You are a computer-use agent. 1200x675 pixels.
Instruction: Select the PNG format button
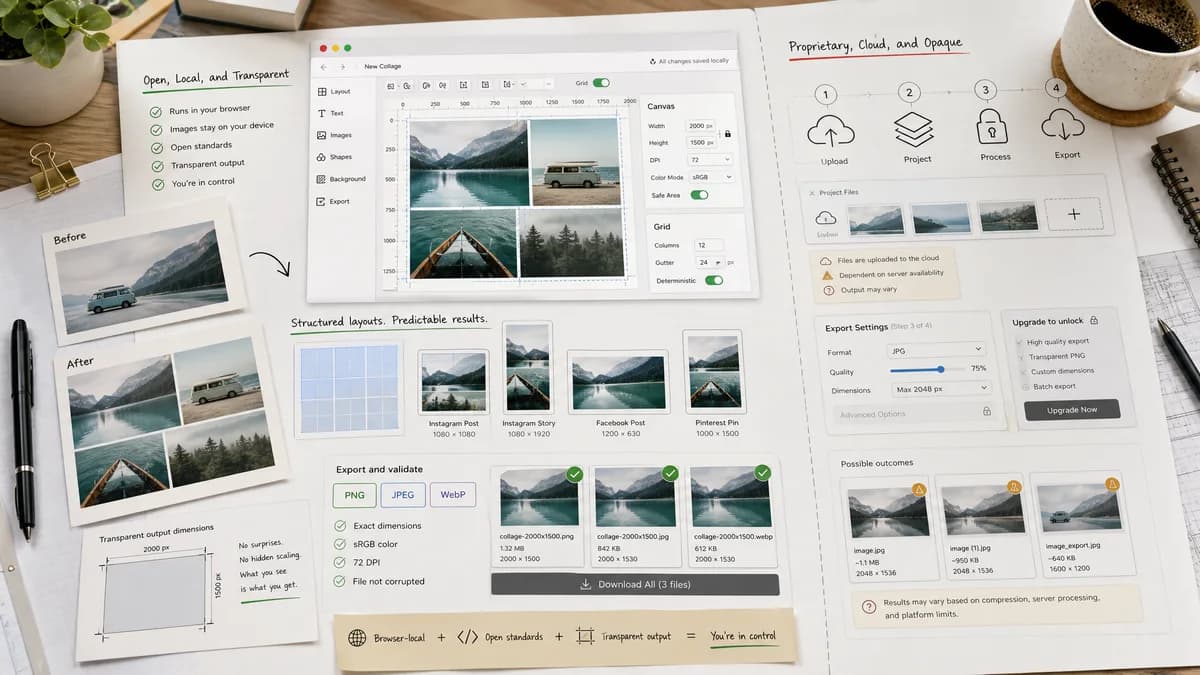coord(355,494)
